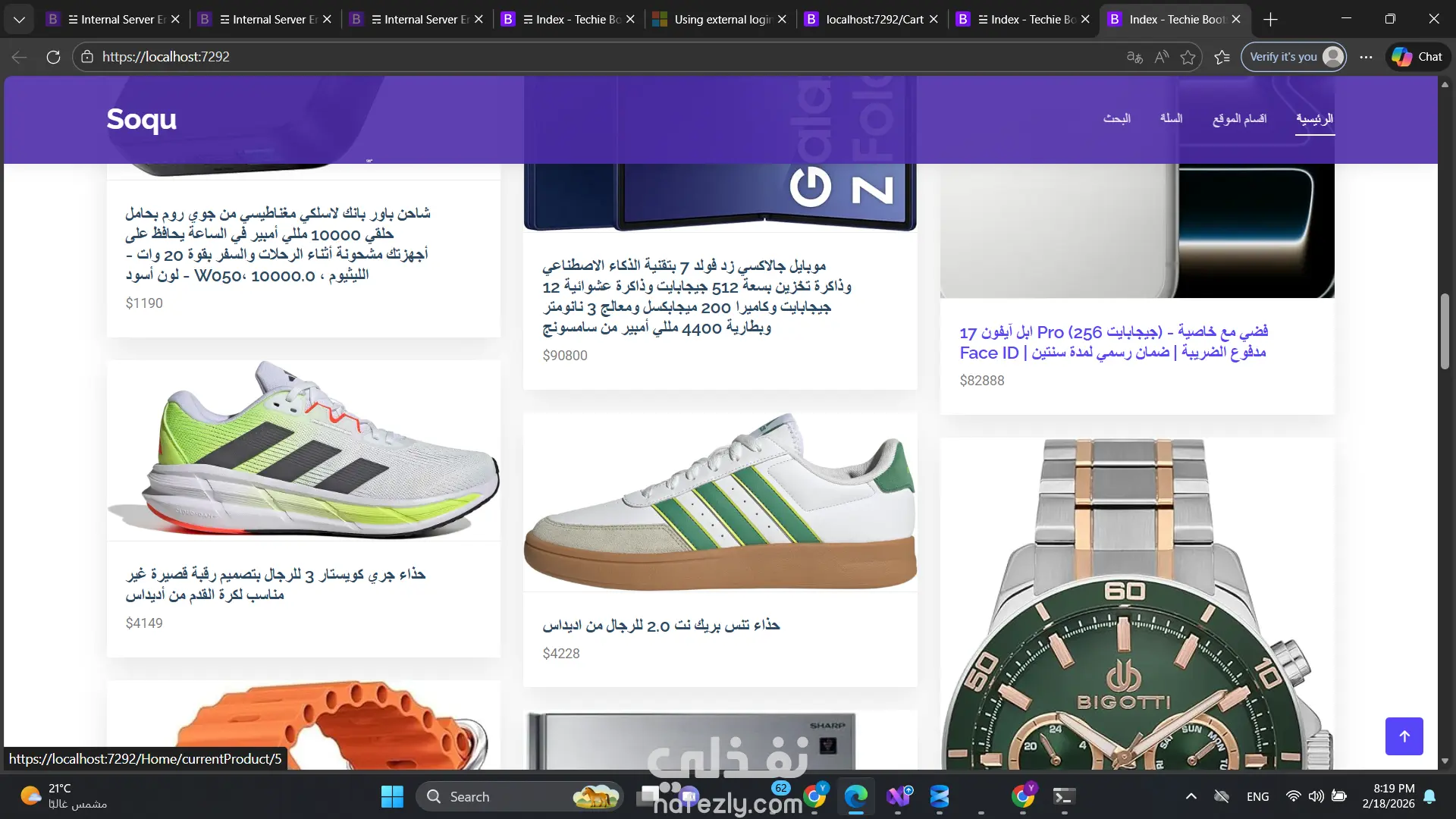Close the active Index - Techie Boot tab
The height and width of the screenshot is (819, 1456).
1236,20
